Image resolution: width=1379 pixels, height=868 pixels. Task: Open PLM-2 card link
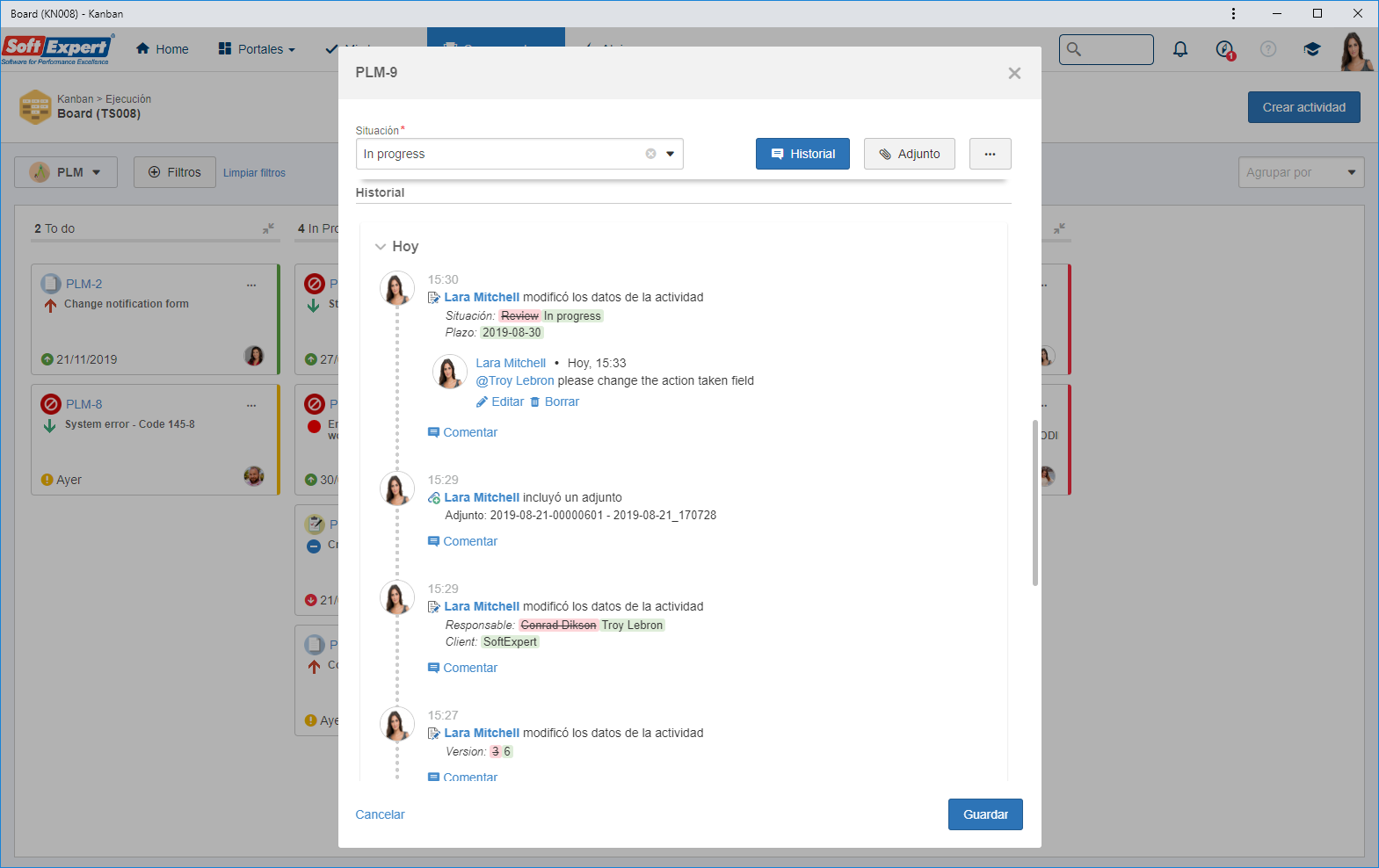pyautogui.click(x=84, y=284)
